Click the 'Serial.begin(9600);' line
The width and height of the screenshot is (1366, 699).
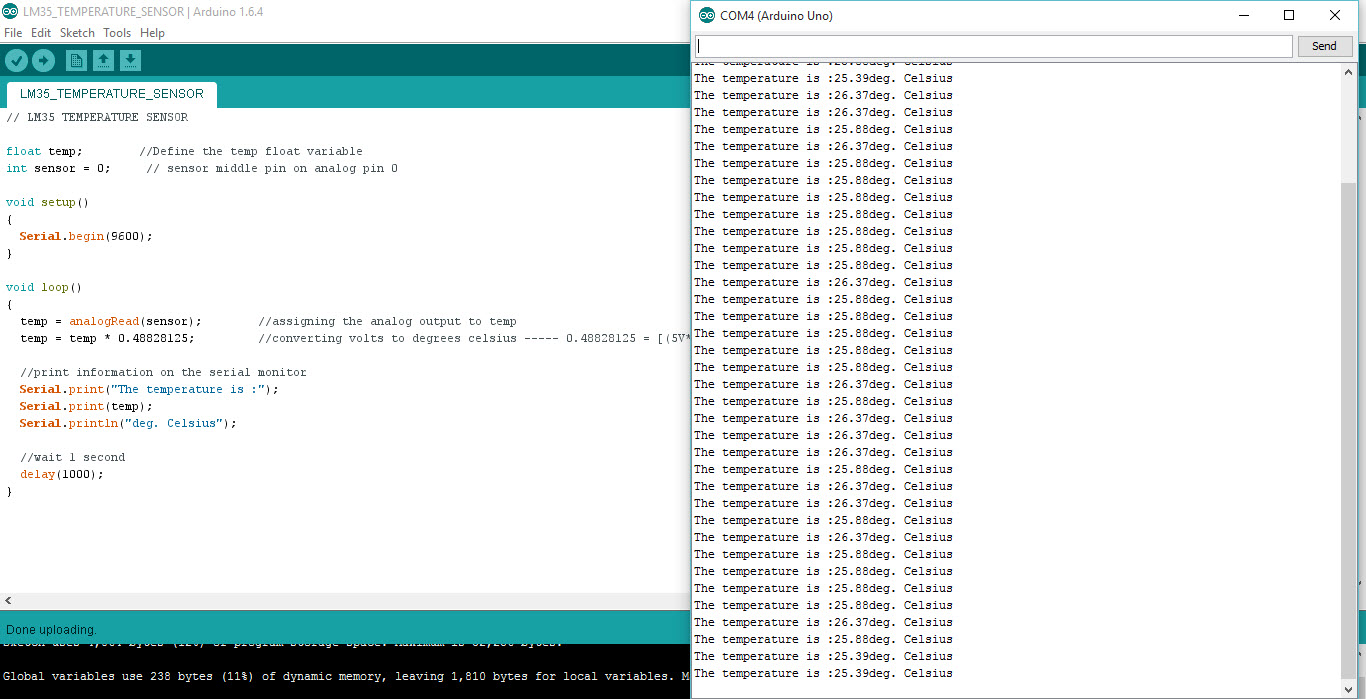pyautogui.click(x=86, y=236)
